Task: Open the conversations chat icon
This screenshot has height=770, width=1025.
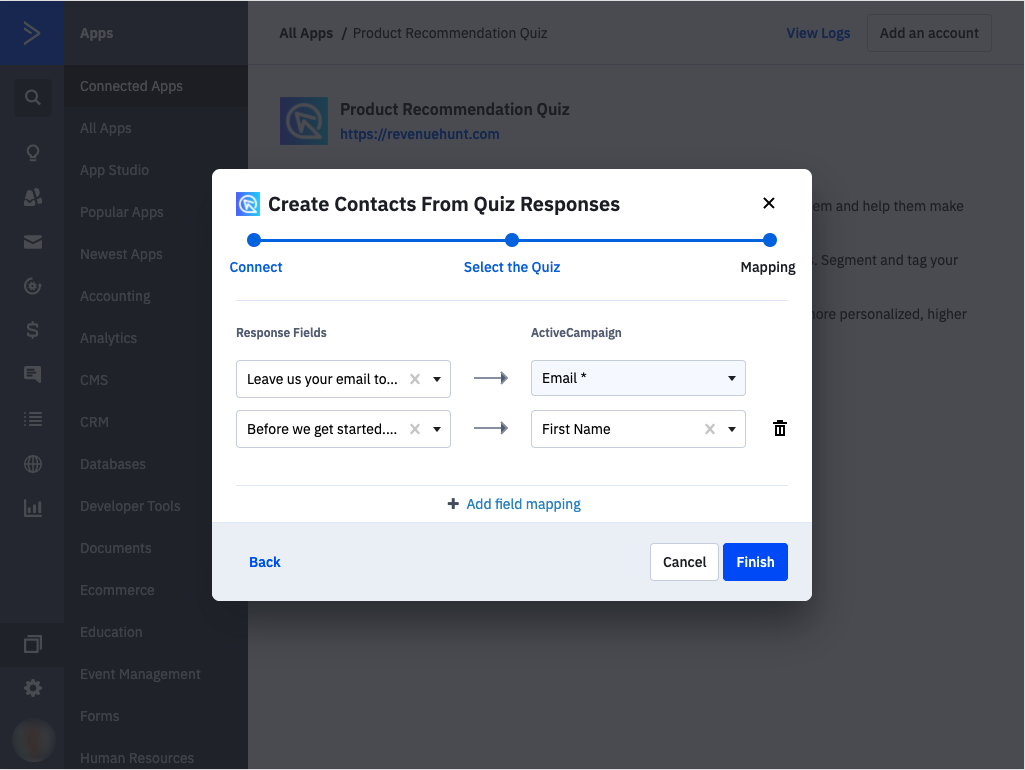Action: click(x=33, y=374)
